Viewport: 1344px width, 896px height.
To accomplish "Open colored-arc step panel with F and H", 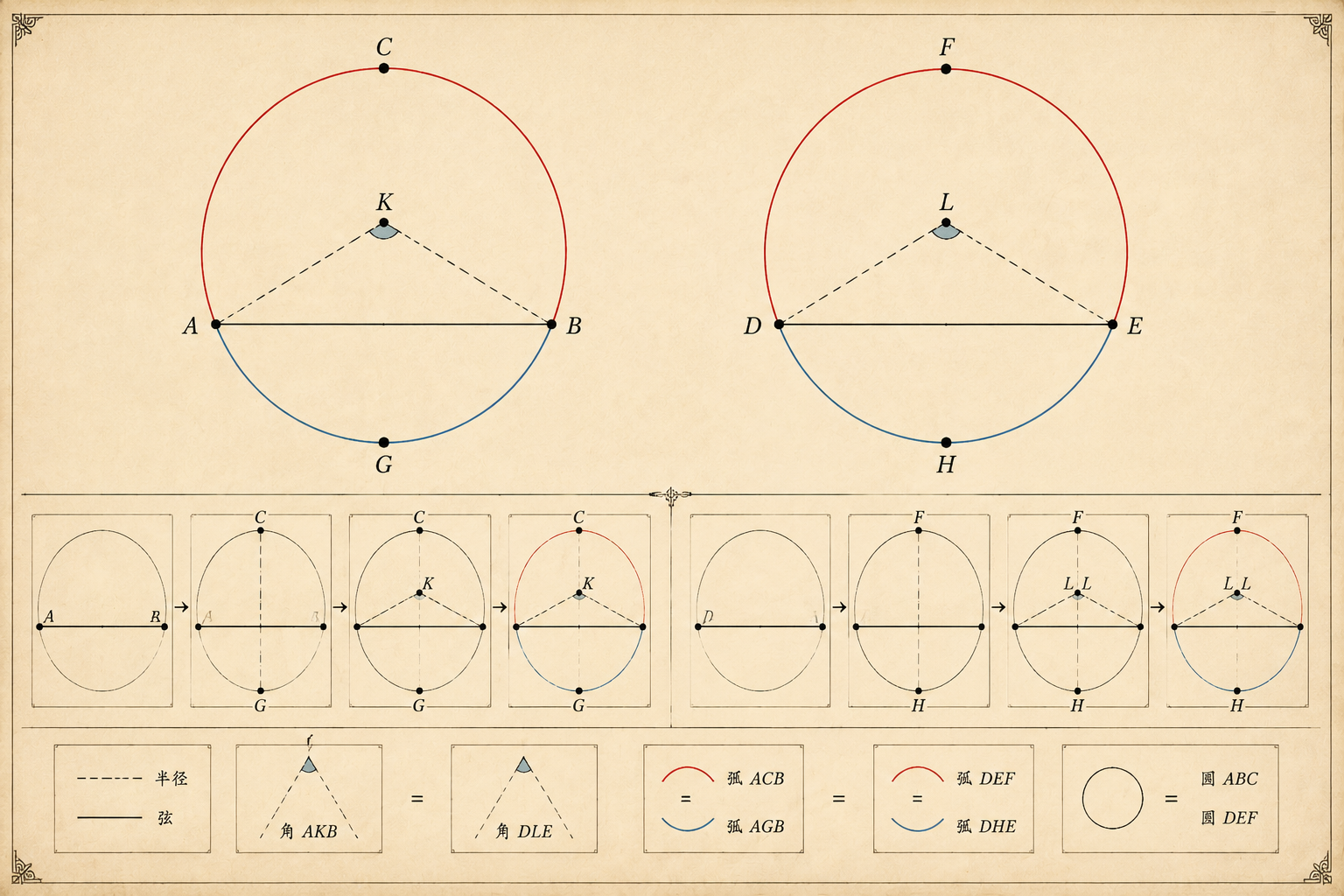I will point(1237,611).
